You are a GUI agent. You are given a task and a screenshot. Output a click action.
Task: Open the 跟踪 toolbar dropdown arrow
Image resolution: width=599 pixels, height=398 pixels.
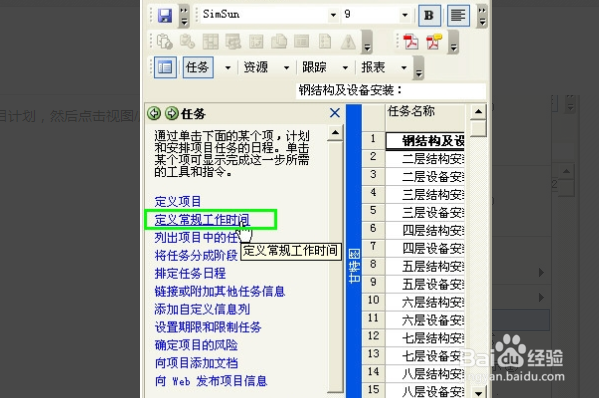345,68
